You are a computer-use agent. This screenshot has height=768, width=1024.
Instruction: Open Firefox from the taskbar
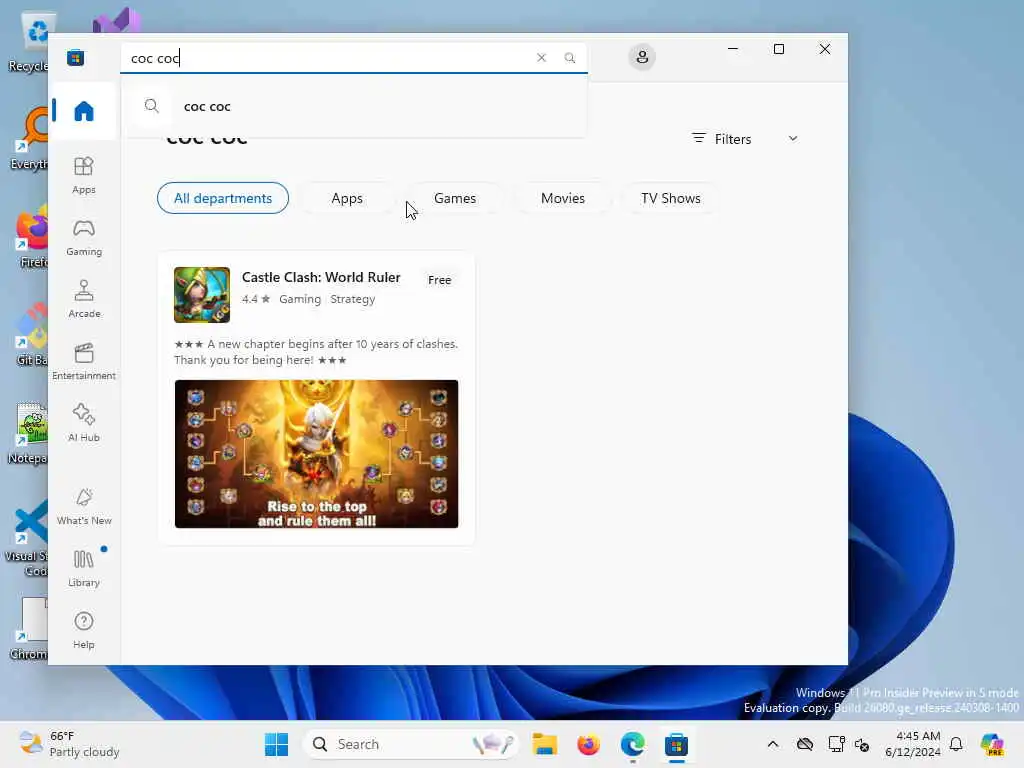(588, 744)
